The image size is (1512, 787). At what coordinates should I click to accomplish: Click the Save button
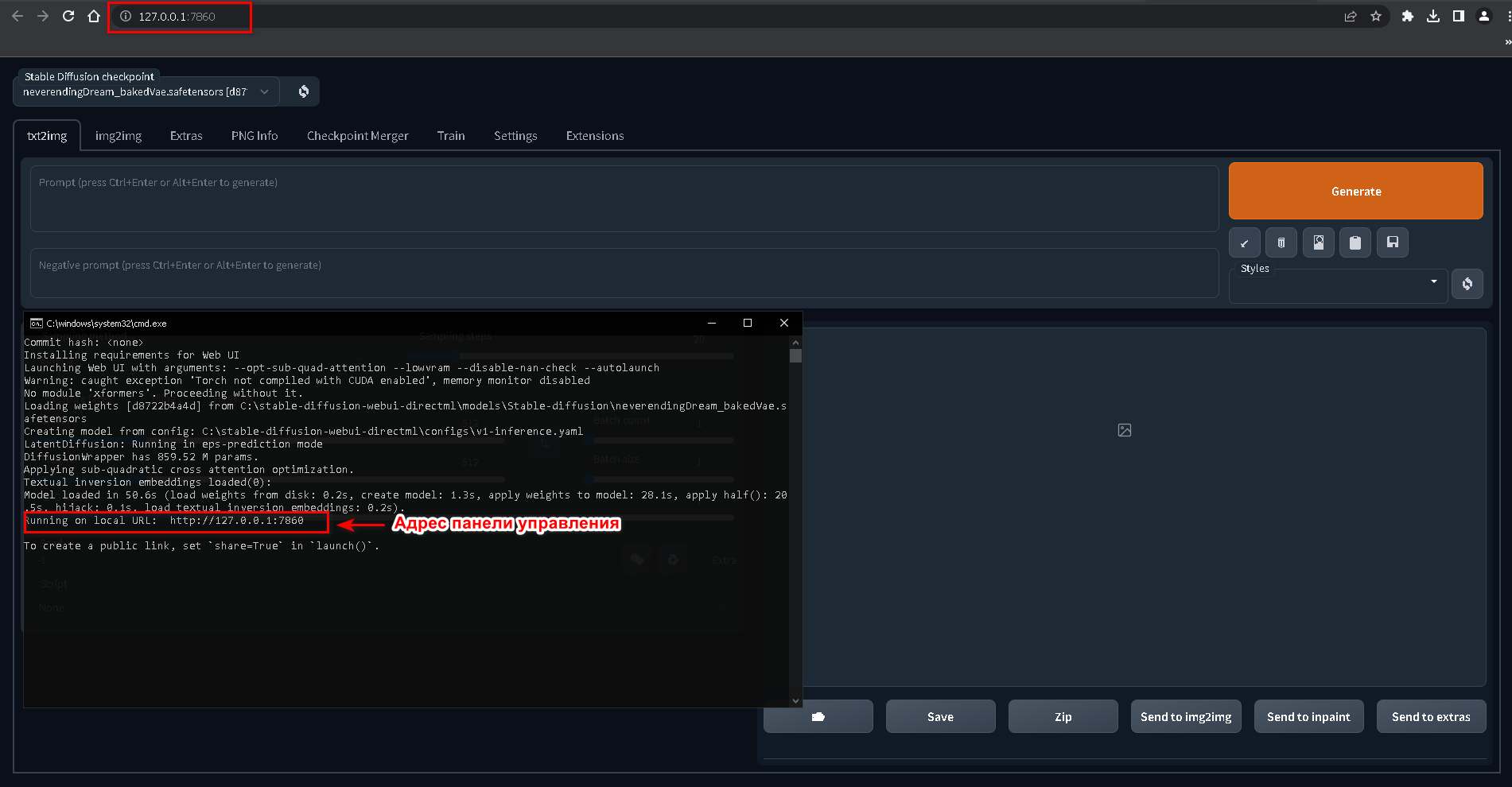940,716
